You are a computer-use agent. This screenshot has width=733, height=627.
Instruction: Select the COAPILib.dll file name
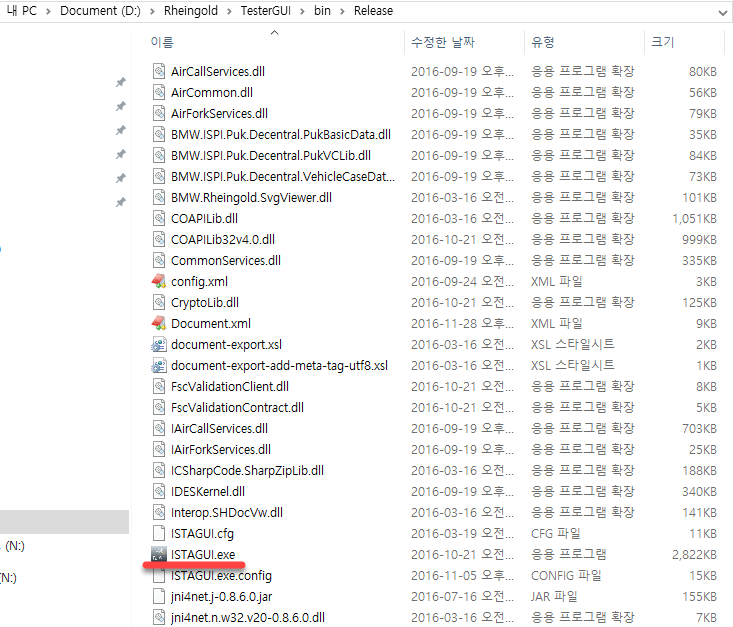click(204, 218)
